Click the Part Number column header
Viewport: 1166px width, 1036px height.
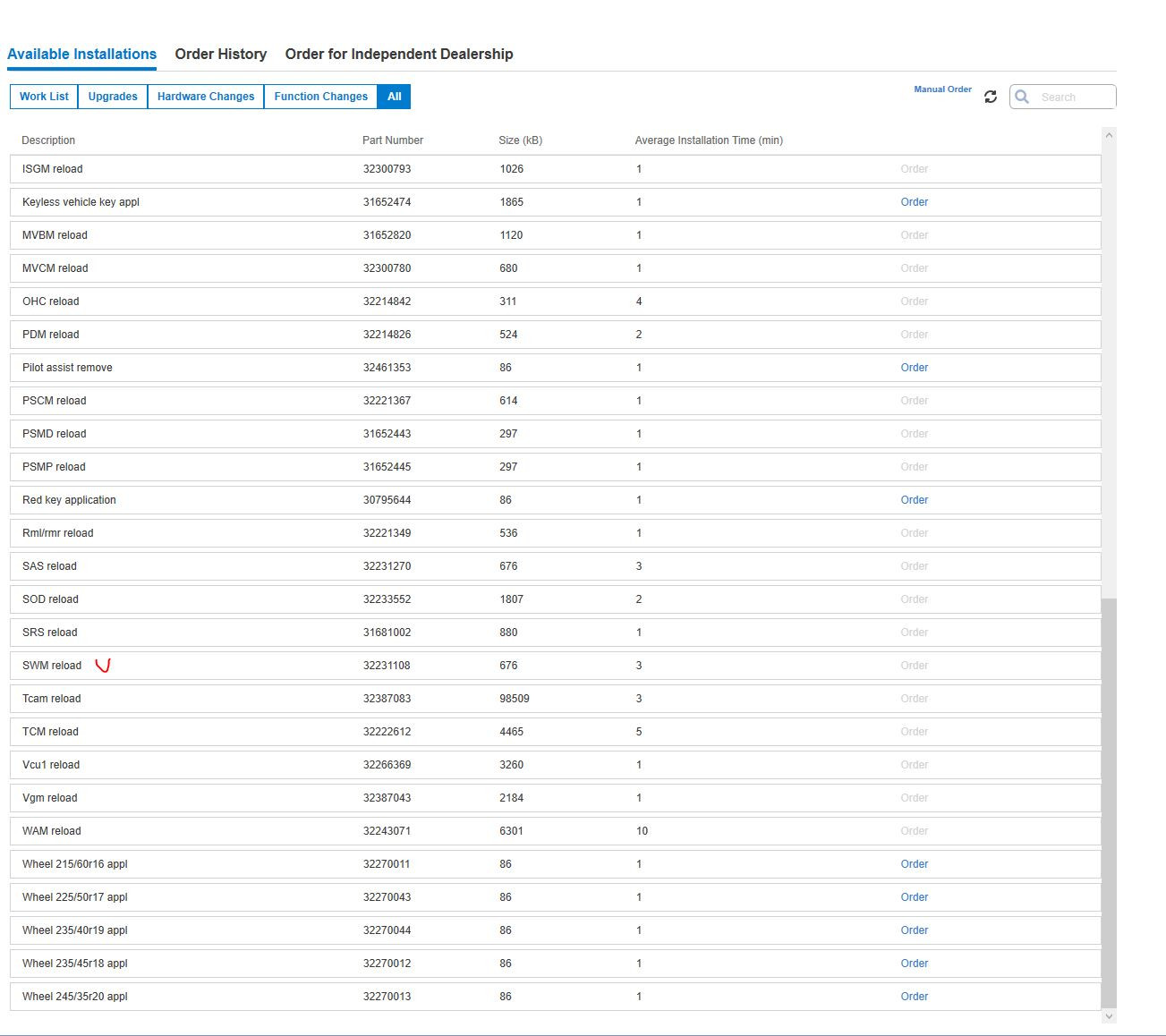click(393, 140)
